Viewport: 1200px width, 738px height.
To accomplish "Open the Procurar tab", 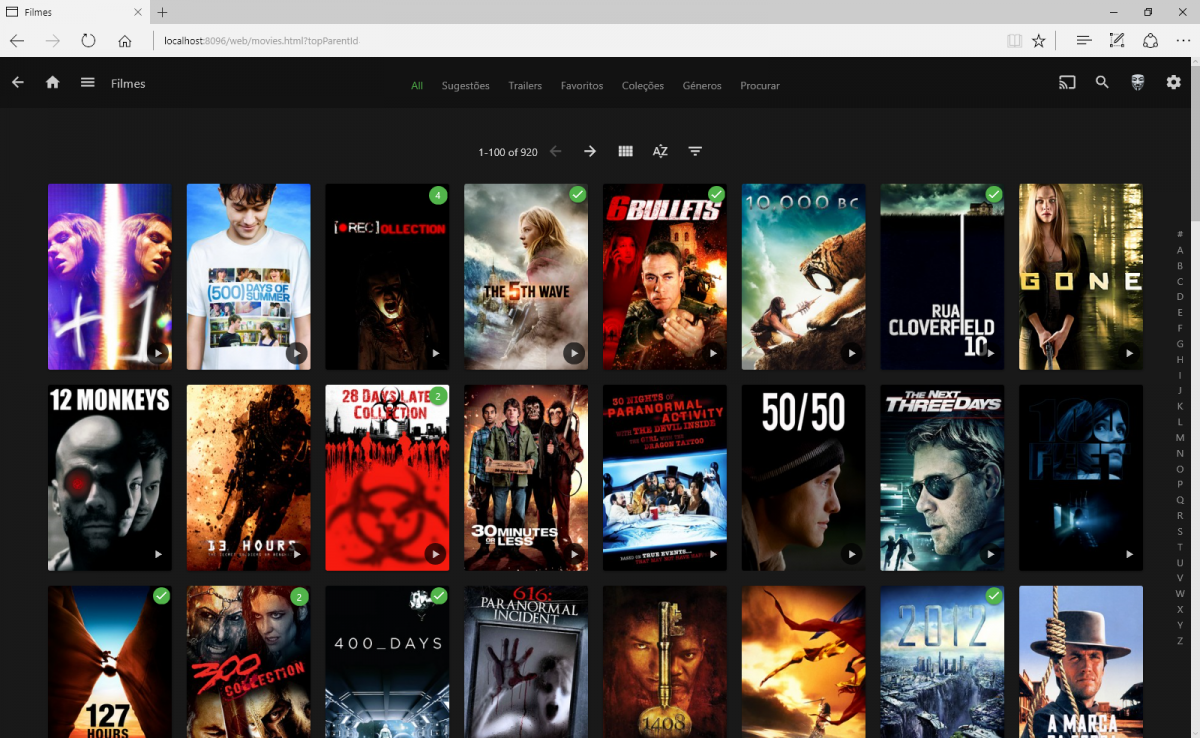I will pos(760,86).
